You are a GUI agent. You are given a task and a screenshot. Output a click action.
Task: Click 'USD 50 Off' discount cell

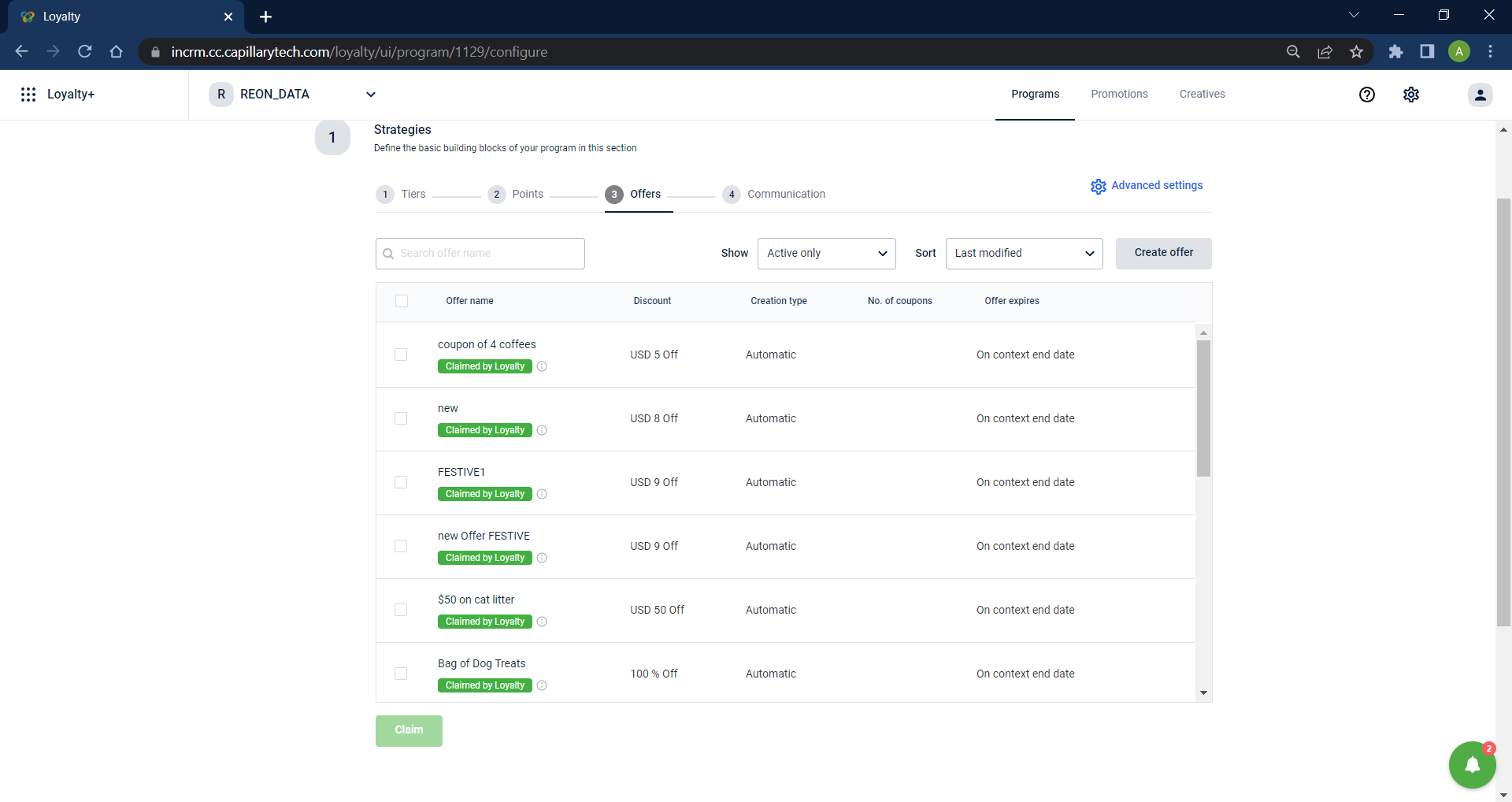657,611
